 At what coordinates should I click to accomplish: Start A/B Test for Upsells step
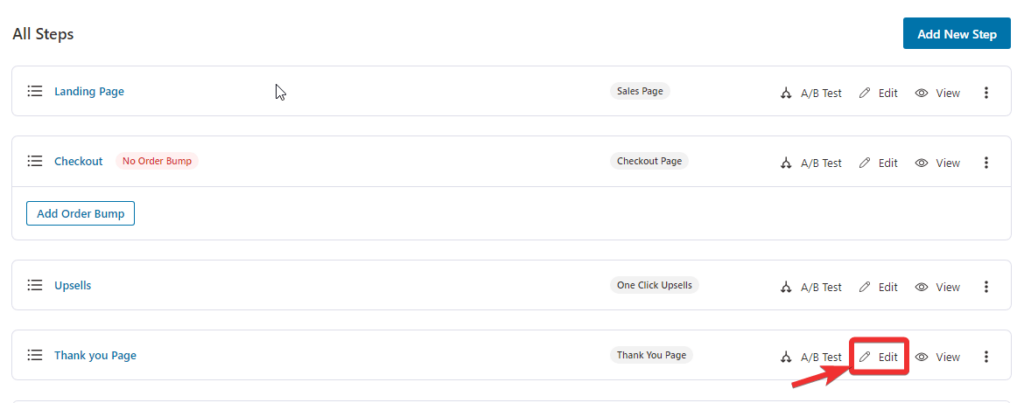(x=811, y=287)
